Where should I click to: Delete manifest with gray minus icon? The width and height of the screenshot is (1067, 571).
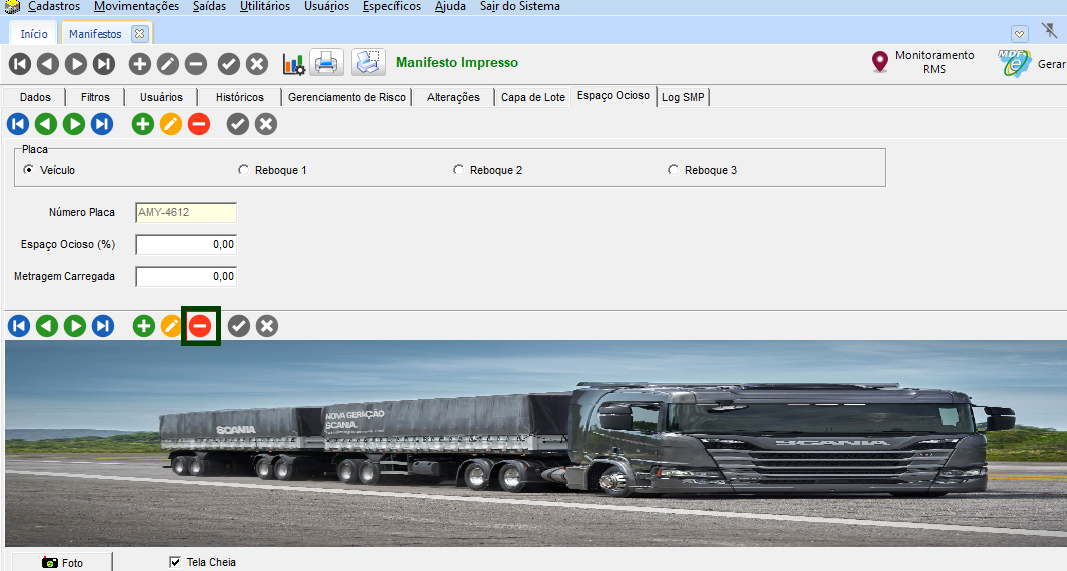[x=195, y=64]
